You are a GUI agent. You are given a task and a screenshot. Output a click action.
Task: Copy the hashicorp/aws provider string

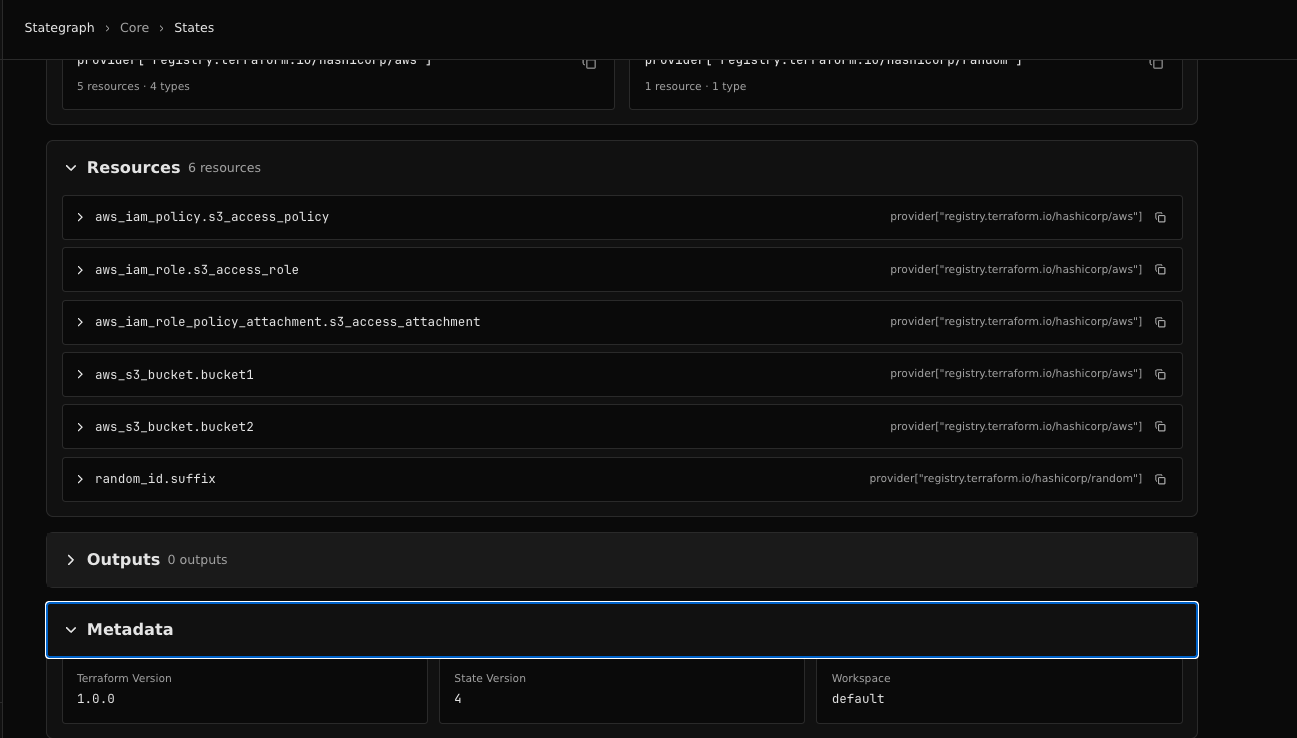[x=589, y=62]
